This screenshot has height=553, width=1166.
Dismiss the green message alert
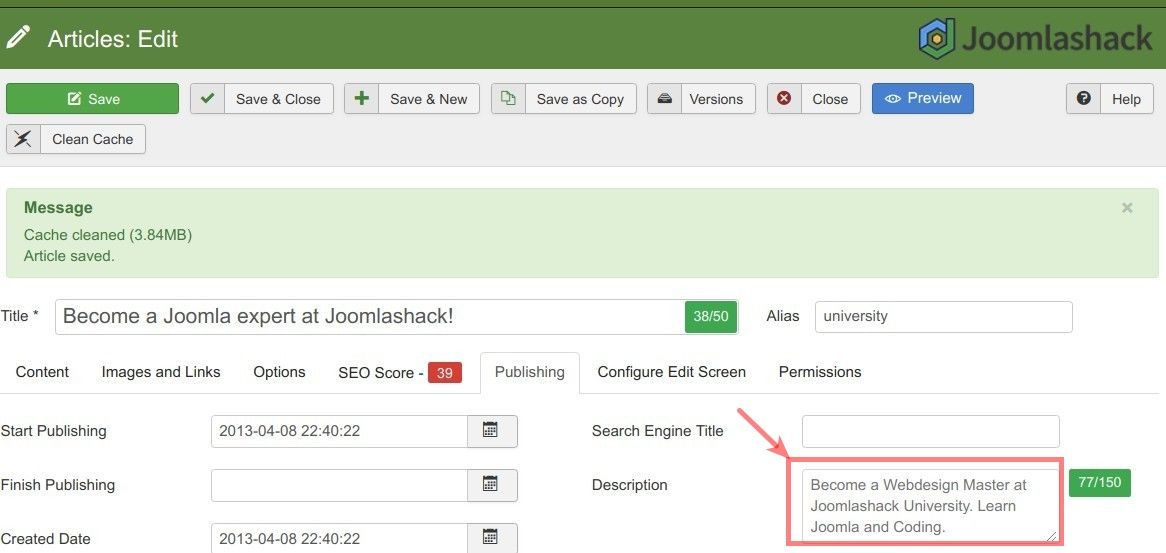click(x=1127, y=207)
